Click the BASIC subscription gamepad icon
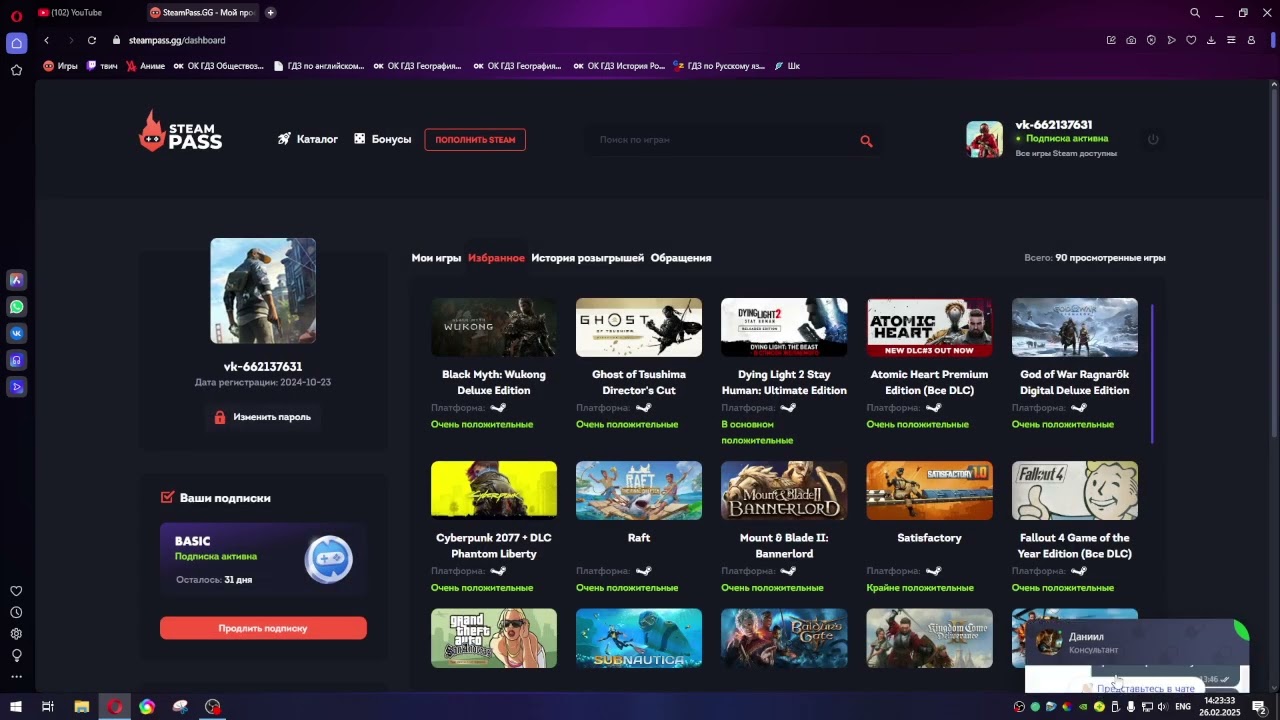 point(328,560)
